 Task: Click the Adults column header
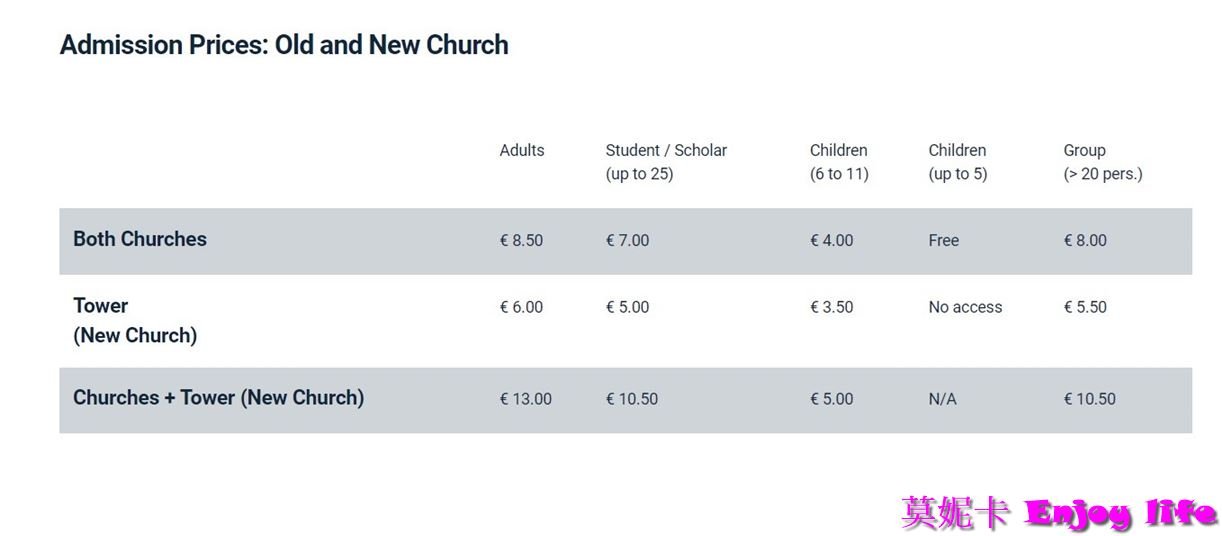522,150
